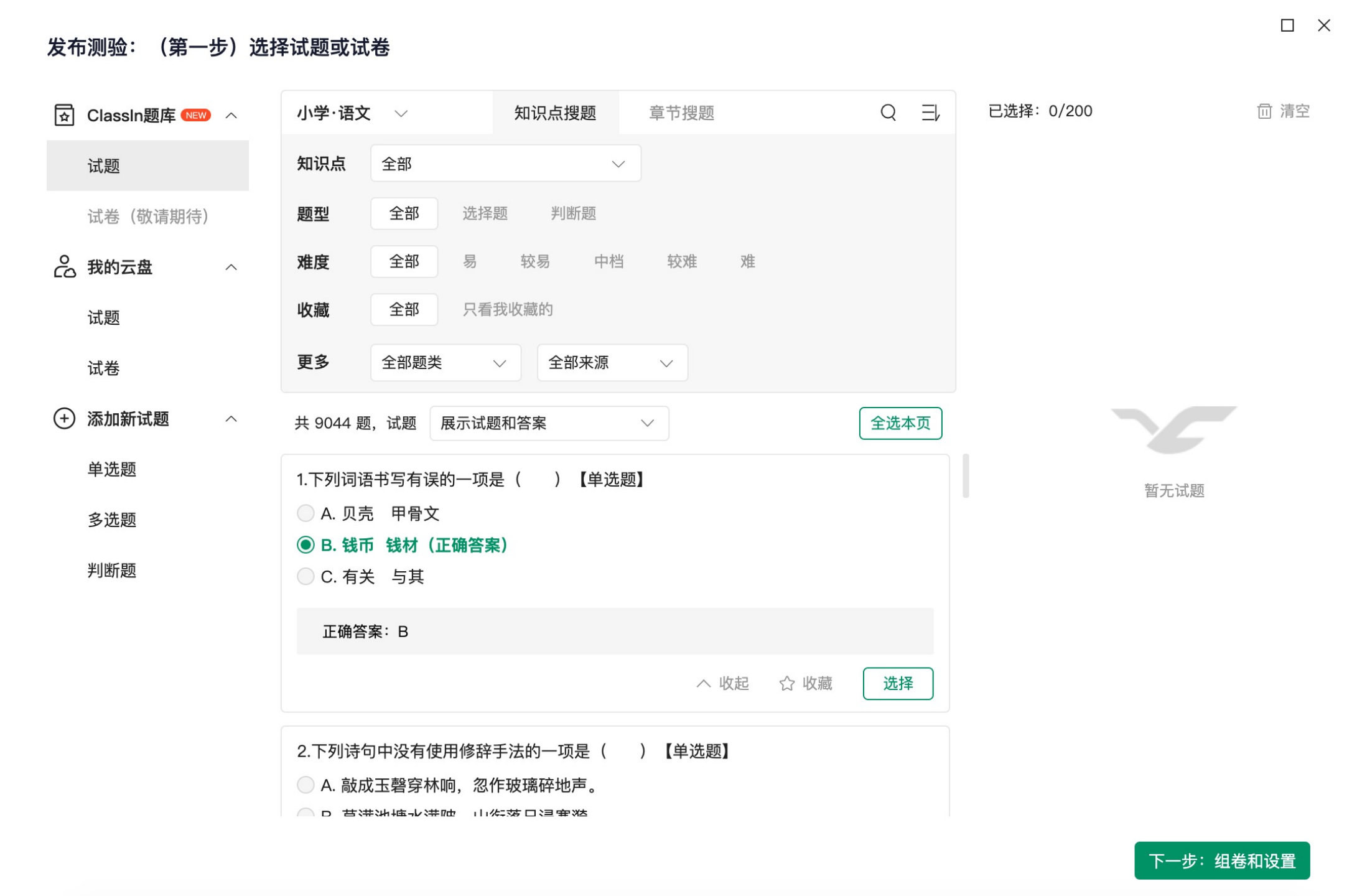Set difficulty filter to 较难
1357x896 pixels.
coord(681,261)
